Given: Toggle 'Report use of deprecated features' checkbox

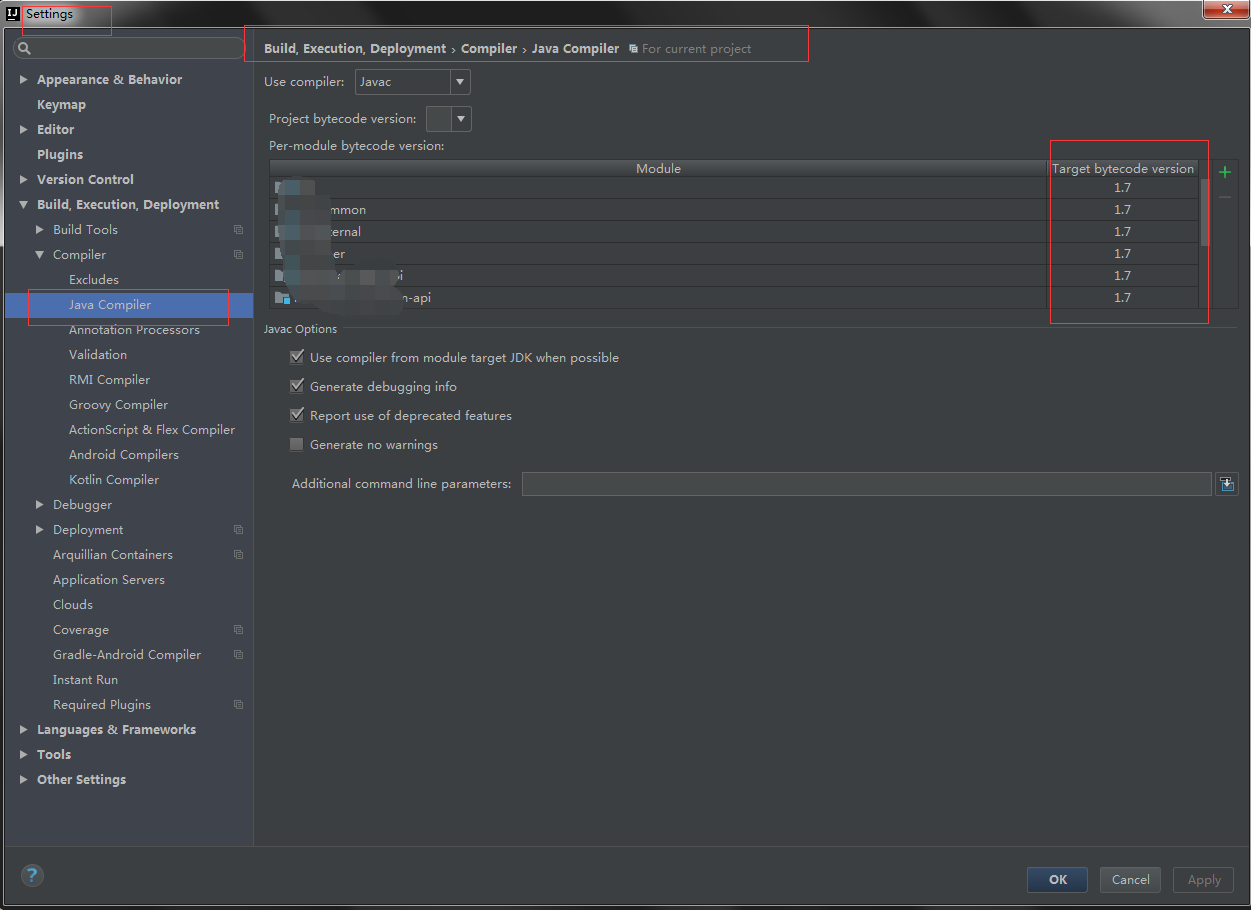Looking at the screenshot, I should 296,415.
